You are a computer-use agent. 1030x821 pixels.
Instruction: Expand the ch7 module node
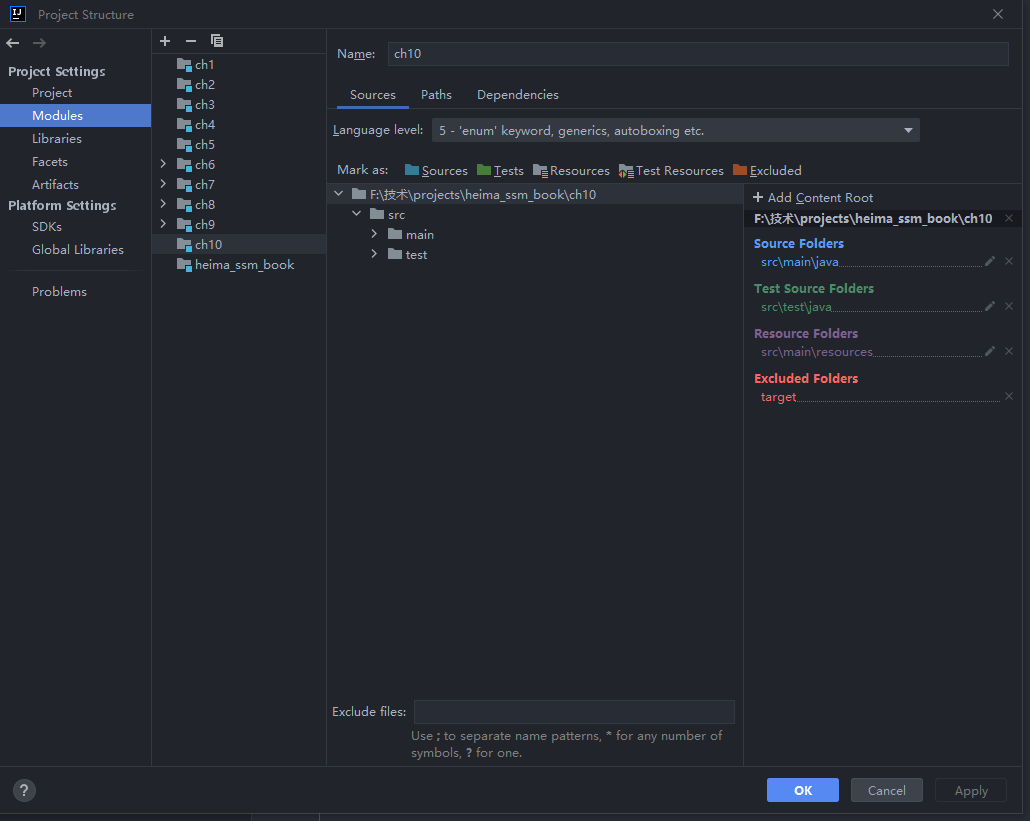click(163, 184)
